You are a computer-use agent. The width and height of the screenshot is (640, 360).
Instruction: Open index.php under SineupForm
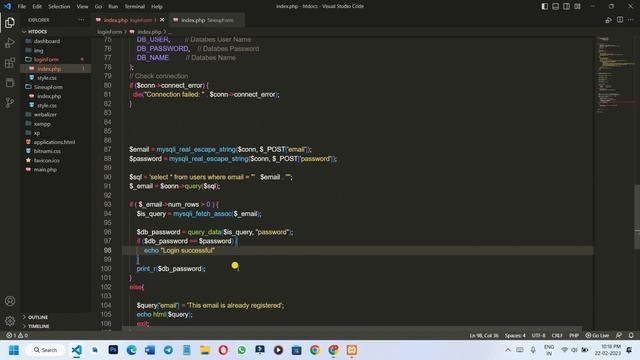49,96
